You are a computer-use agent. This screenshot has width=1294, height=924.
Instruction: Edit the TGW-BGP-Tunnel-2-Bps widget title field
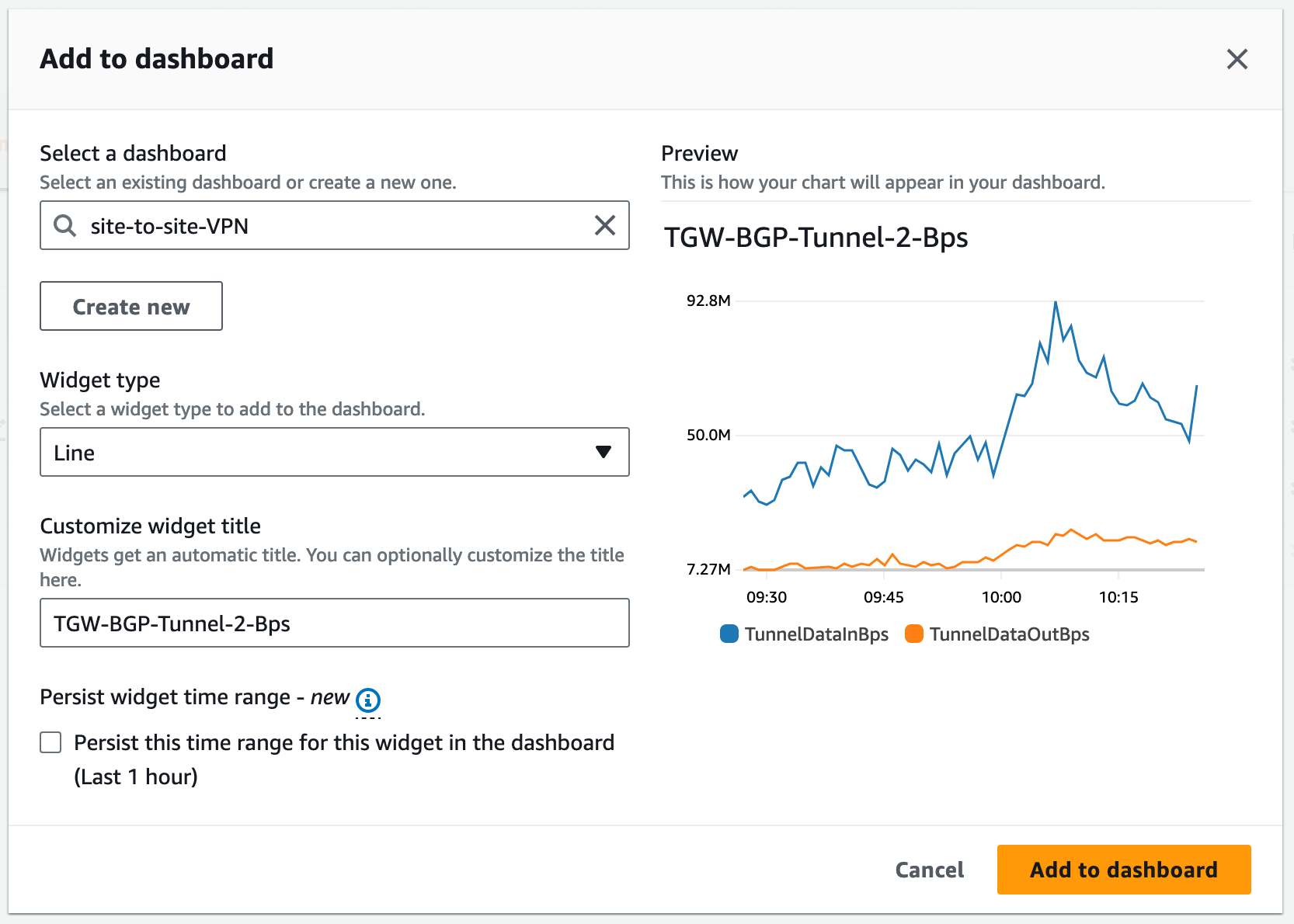tap(335, 623)
